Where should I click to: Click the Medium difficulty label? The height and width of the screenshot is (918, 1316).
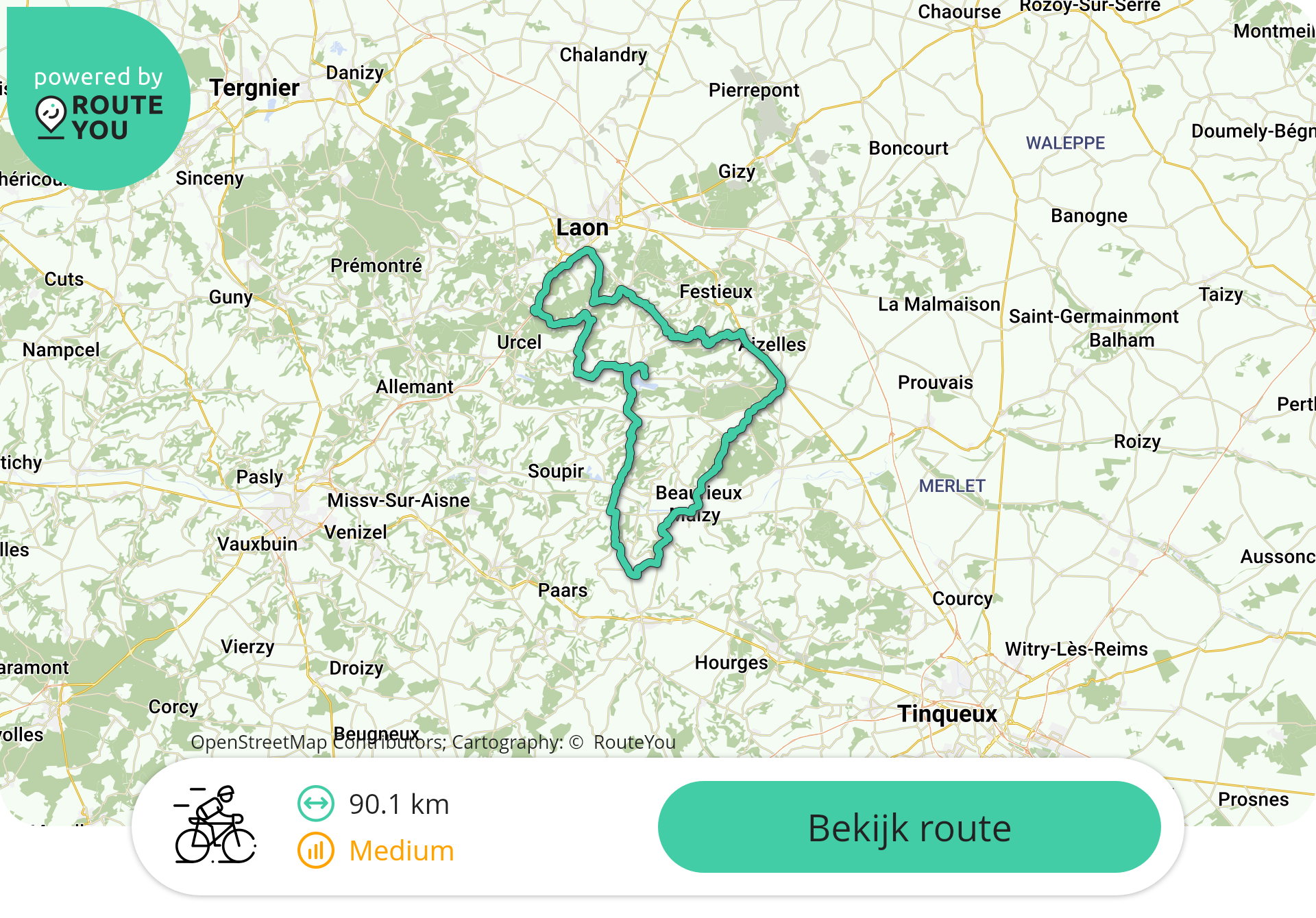[402, 851]
